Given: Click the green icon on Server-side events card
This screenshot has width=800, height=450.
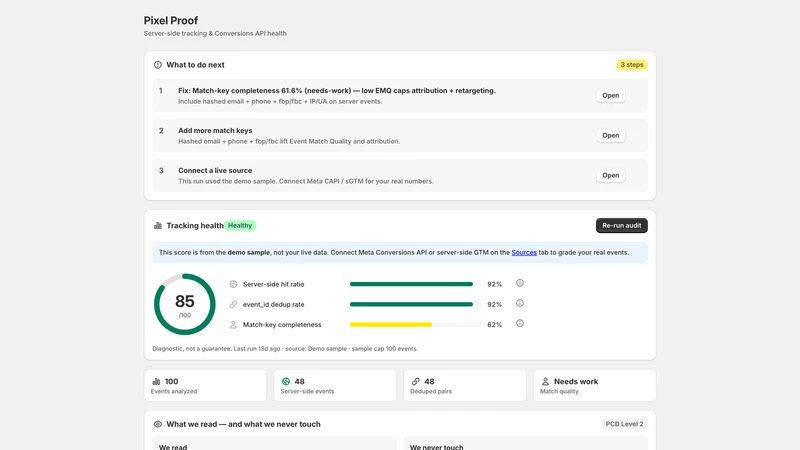Looking at the screenshot, I should [286, 381].
